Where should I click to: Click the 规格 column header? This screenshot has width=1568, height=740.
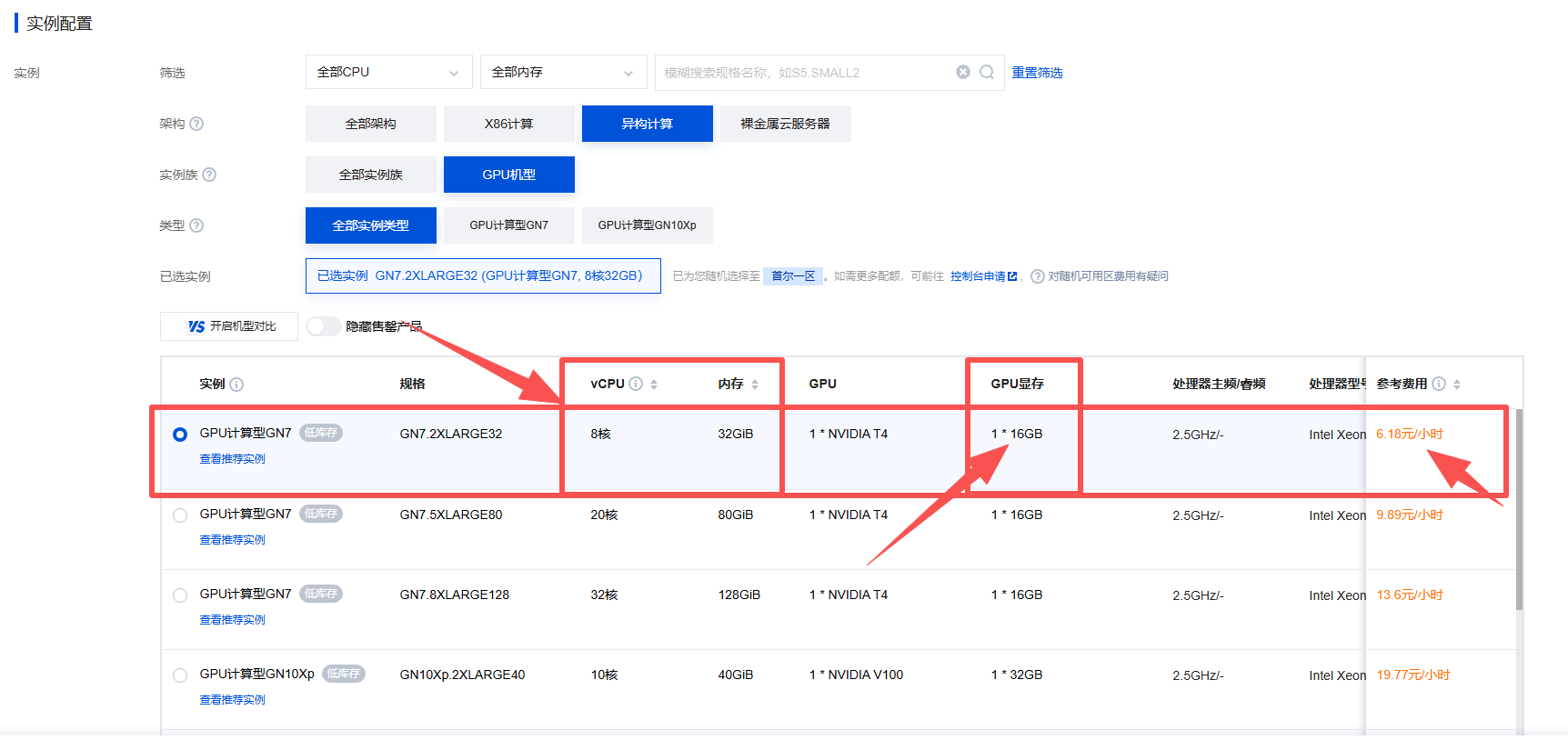click(x=412, y=385)
